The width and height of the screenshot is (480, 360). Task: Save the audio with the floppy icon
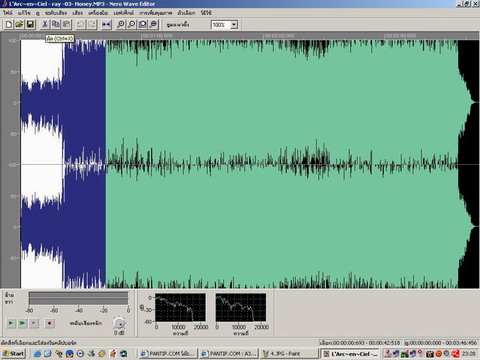[30, 24]
